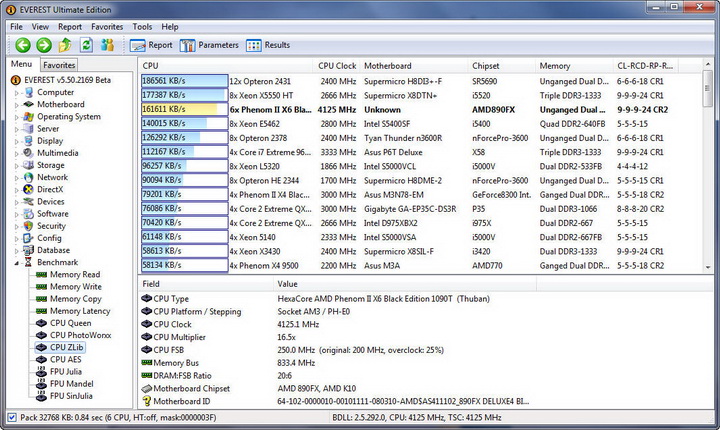The image size is (720, 430).
Task: Switch to the Menu tab in sidebar
Action: 22,64
